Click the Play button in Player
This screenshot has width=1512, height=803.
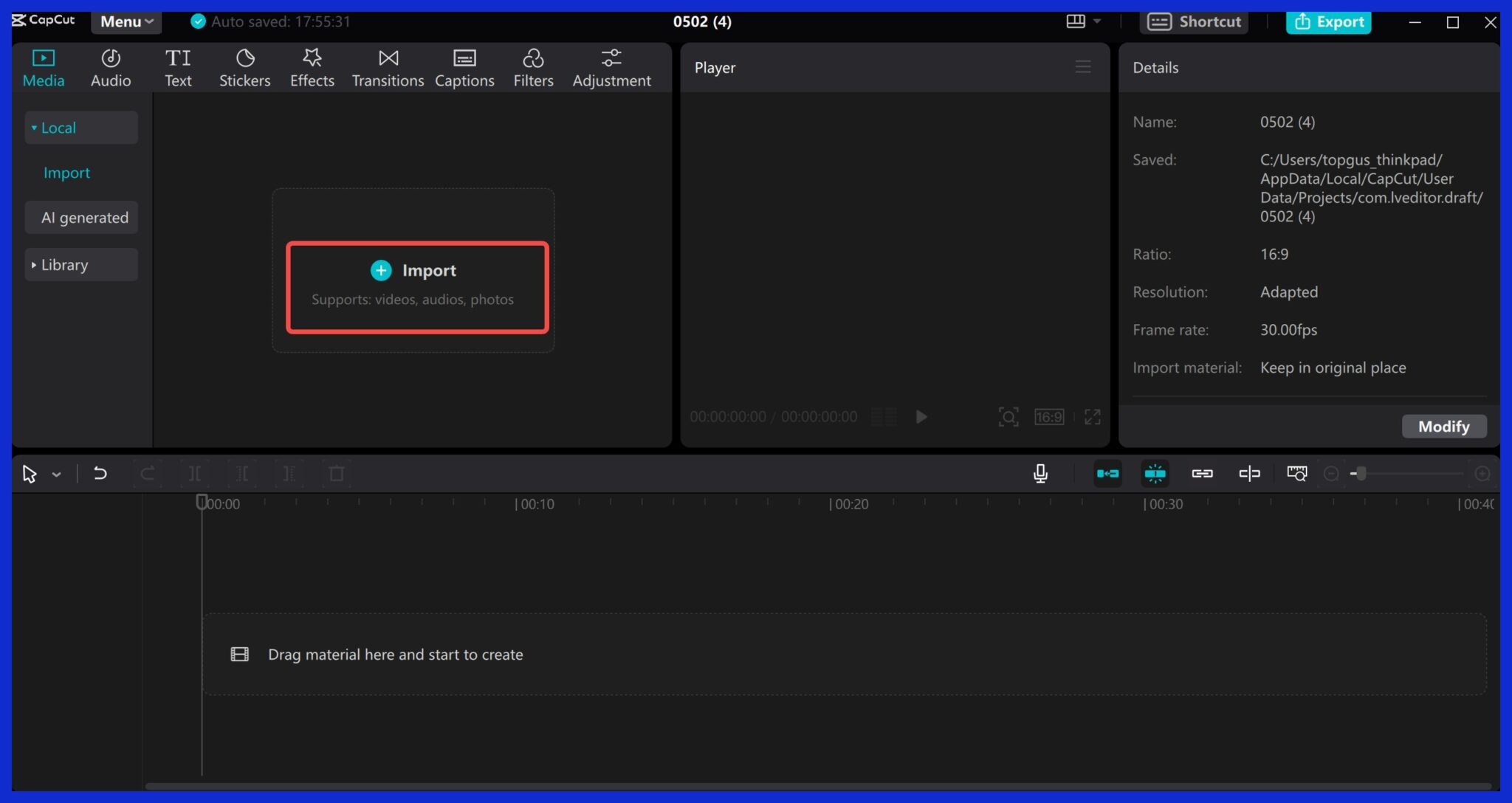tap(921, 417)
